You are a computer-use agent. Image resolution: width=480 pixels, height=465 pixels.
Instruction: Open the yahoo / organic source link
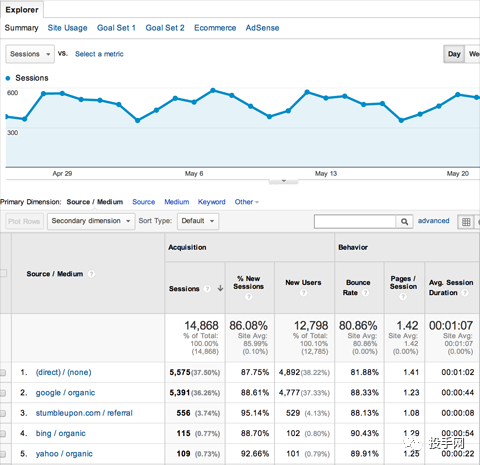(x=64, y=454)
